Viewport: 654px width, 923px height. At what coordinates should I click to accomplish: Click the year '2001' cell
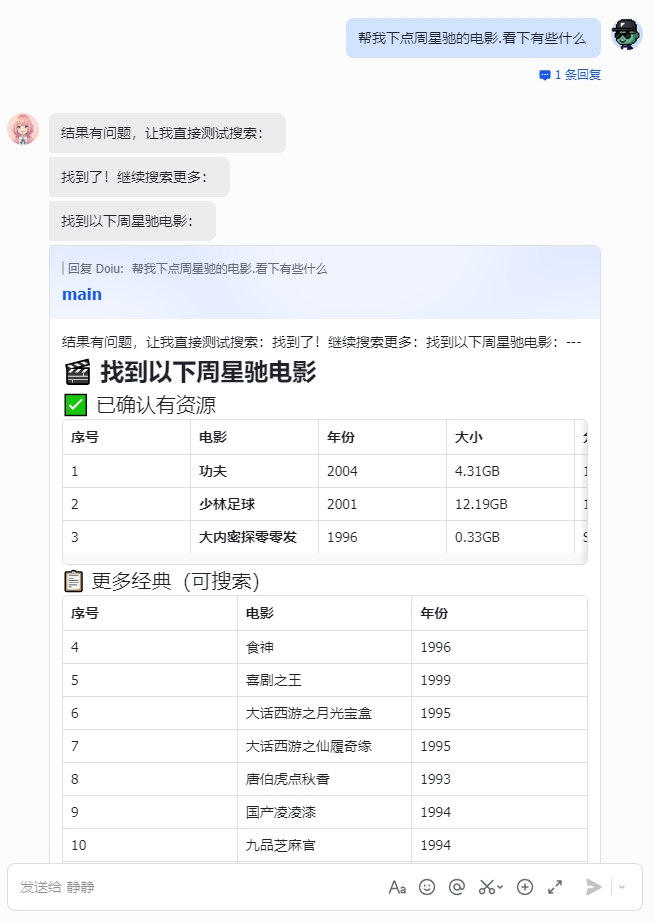pyautogui.click(x=383, y=504)
